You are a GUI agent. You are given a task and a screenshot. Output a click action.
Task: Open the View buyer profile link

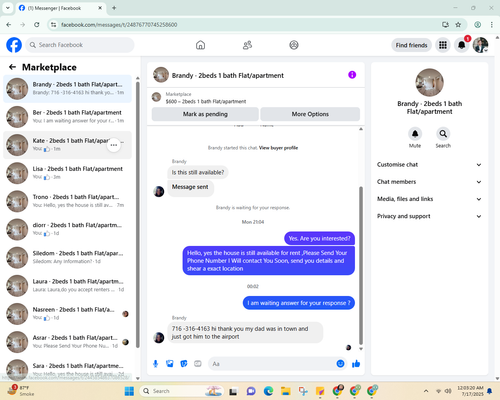[278, 148]
